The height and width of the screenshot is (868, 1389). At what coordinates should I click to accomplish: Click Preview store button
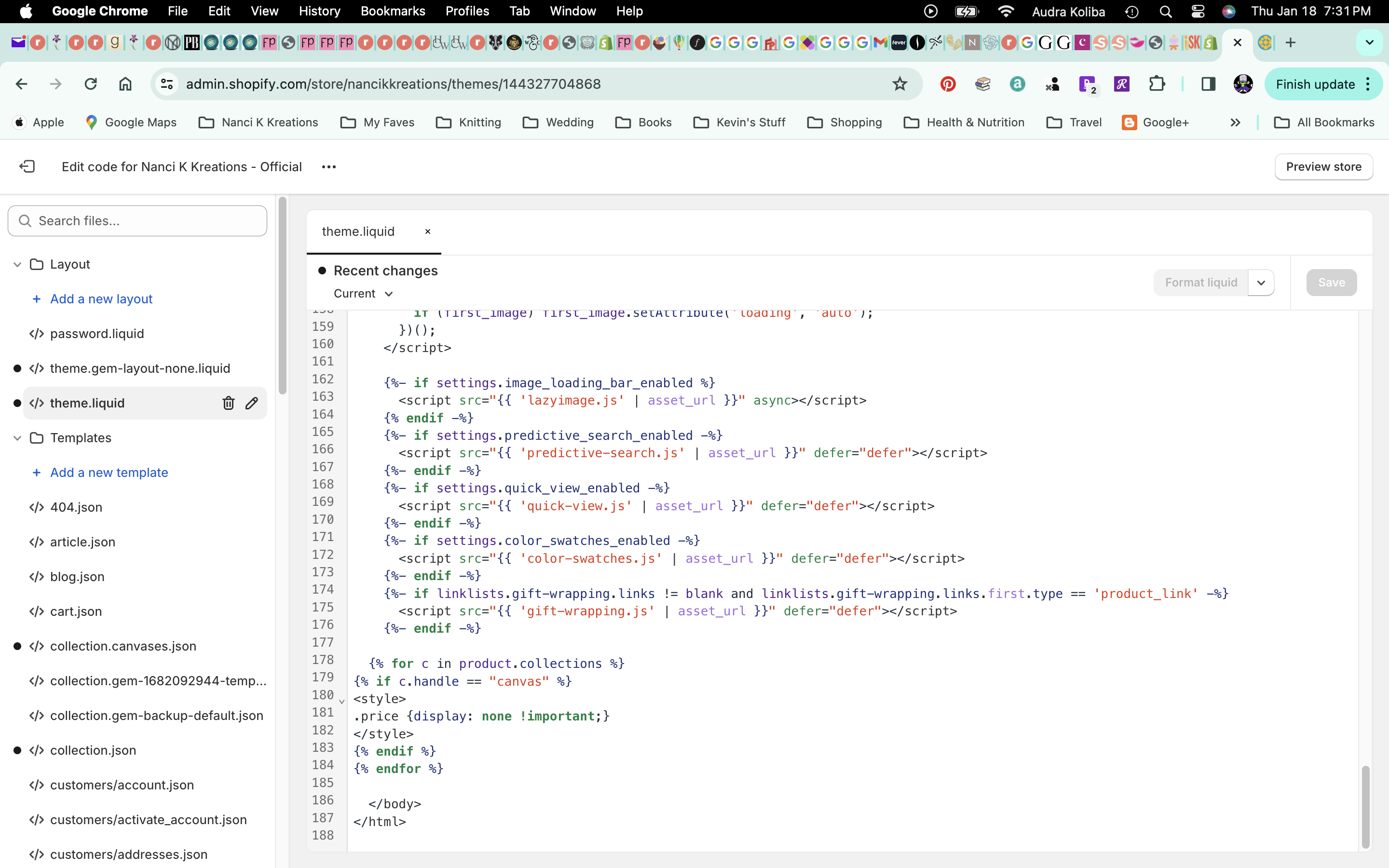tap(1323, 166)
